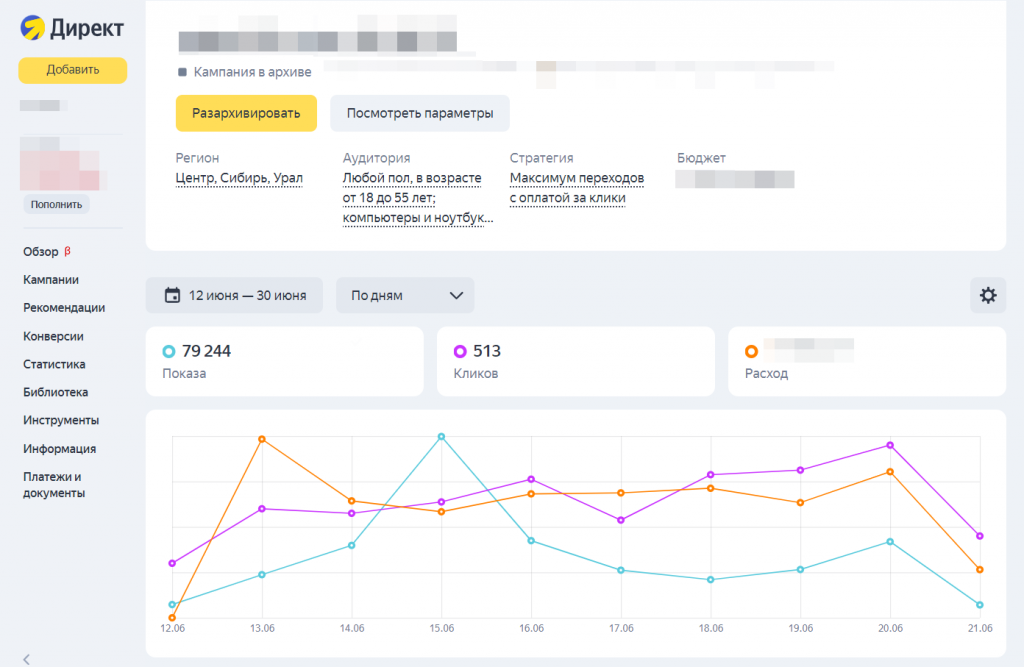The height and width of the screenshot is (667, 1024).
Task: Click the red beta icon by Обзор
Action: click(67, 251)
